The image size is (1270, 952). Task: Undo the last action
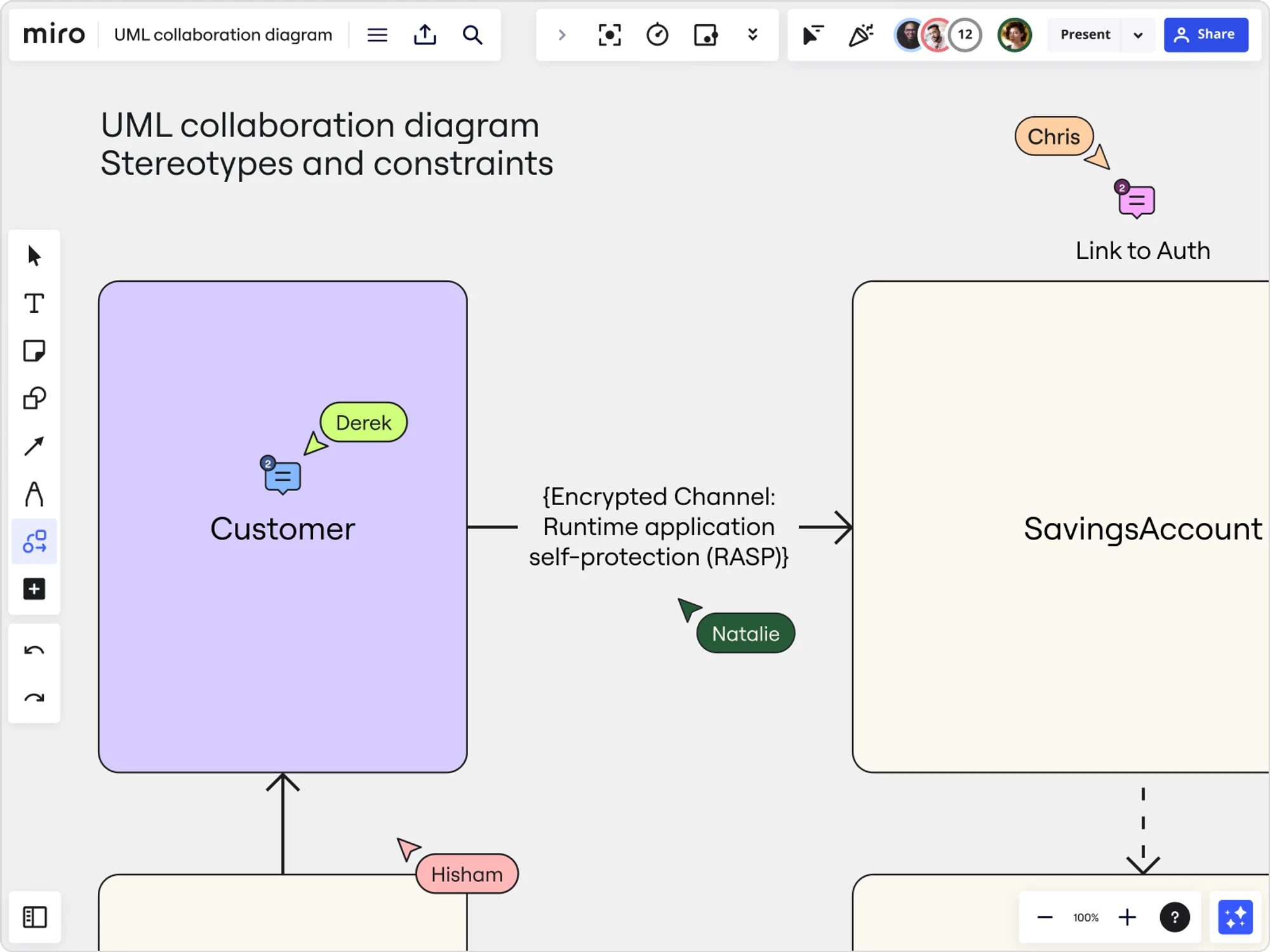34,651
